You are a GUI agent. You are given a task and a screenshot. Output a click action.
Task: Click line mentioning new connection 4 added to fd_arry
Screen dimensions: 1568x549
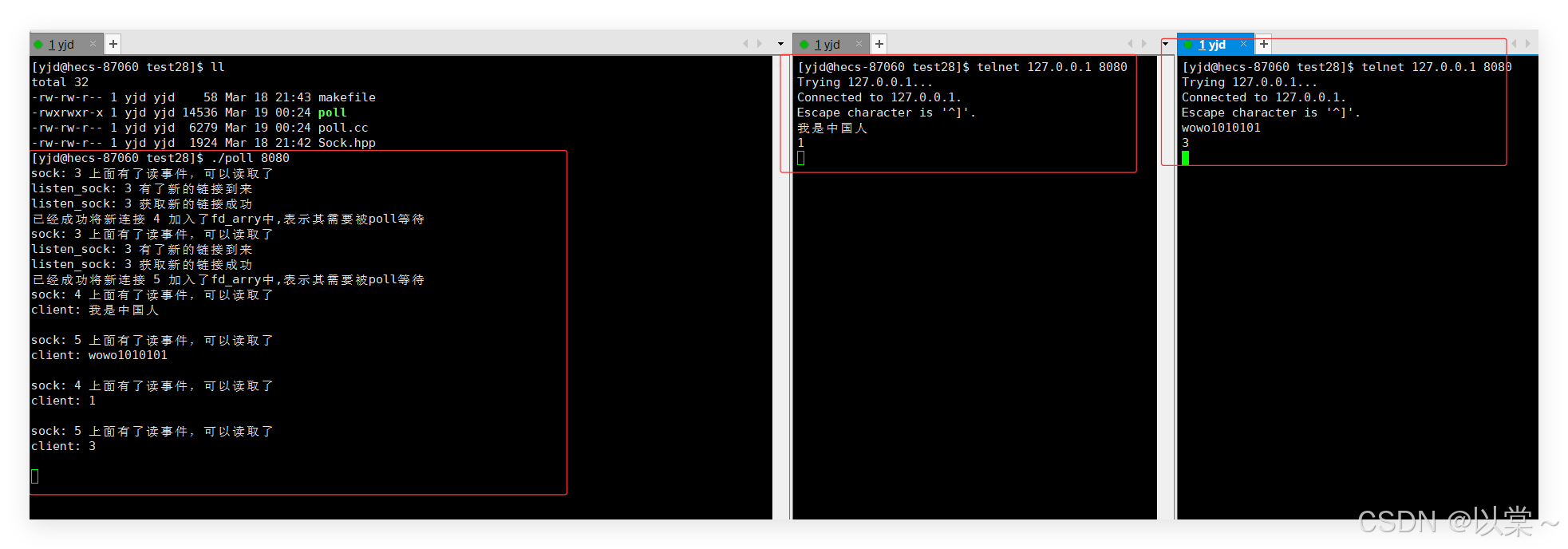point(228,219)
